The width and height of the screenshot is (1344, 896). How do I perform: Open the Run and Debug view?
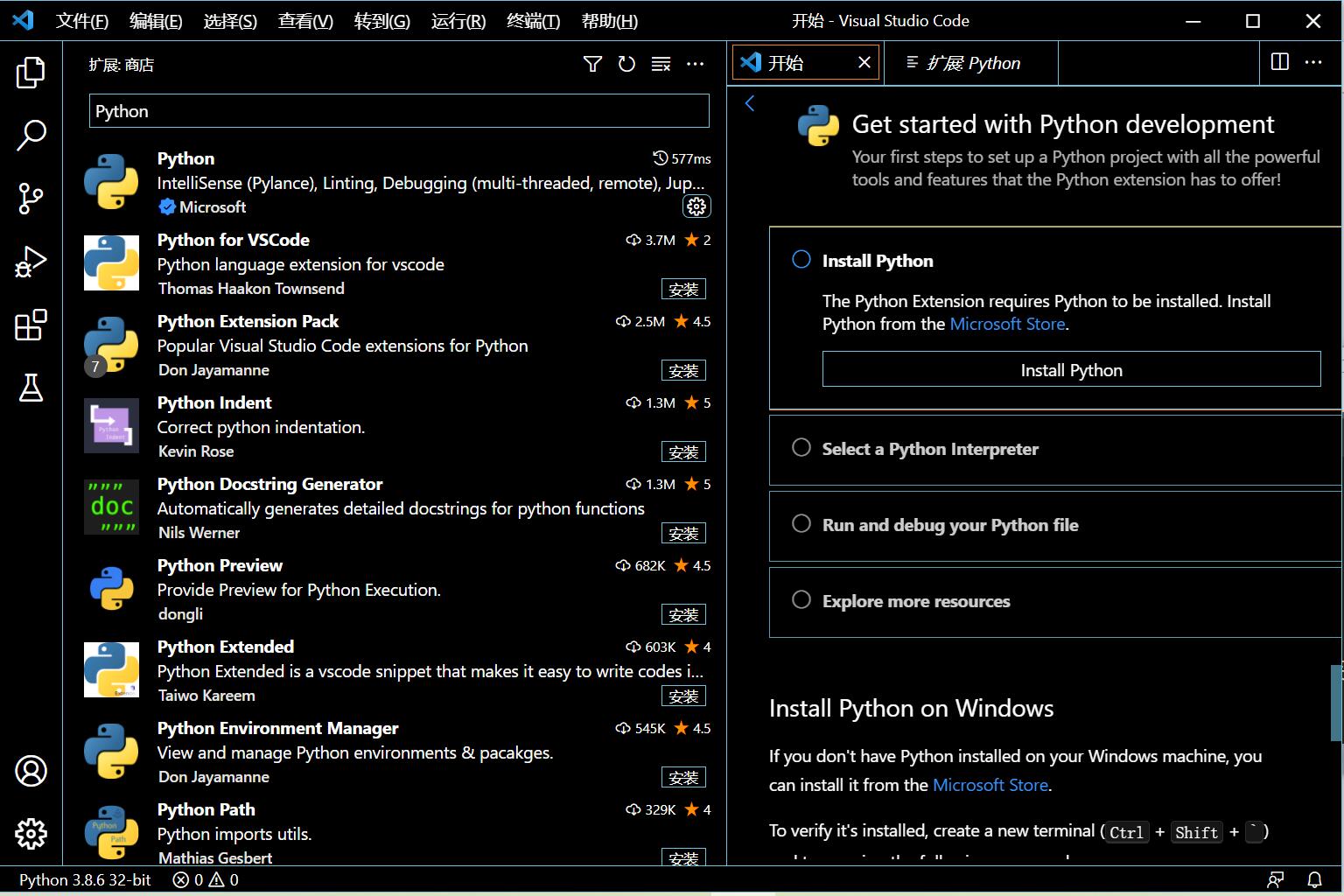point(31,262)
